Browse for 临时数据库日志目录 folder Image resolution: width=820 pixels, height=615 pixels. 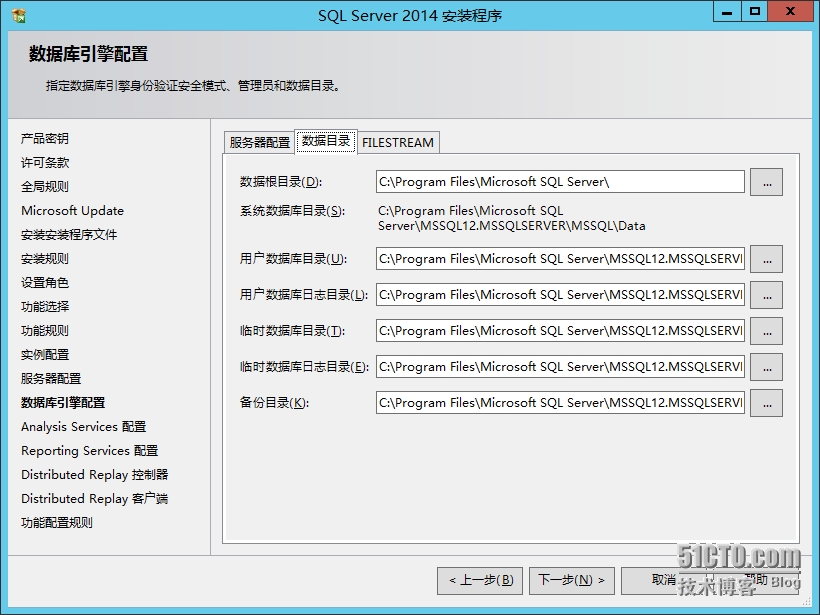coord(766,367)
